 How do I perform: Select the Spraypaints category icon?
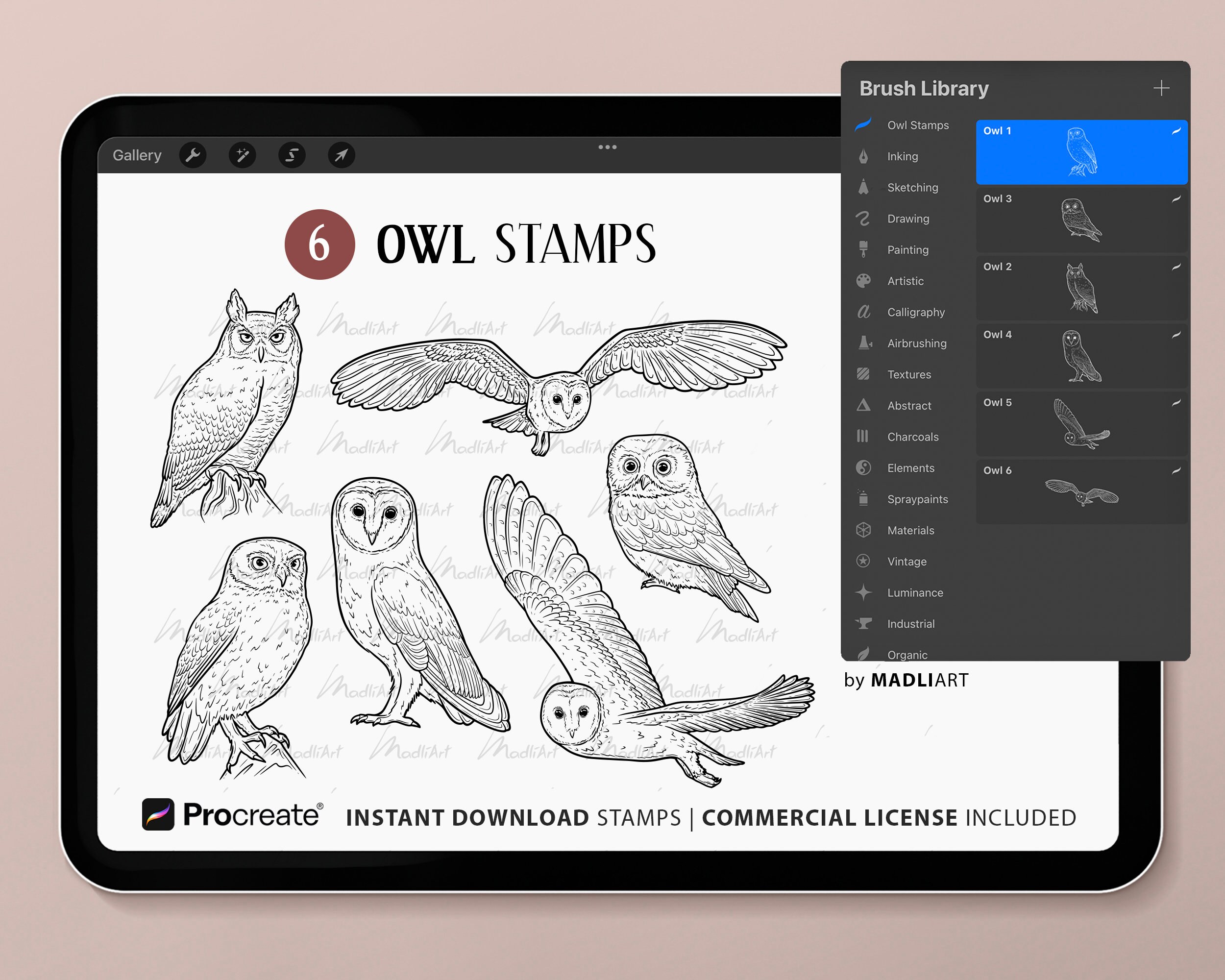pos(862,499)
